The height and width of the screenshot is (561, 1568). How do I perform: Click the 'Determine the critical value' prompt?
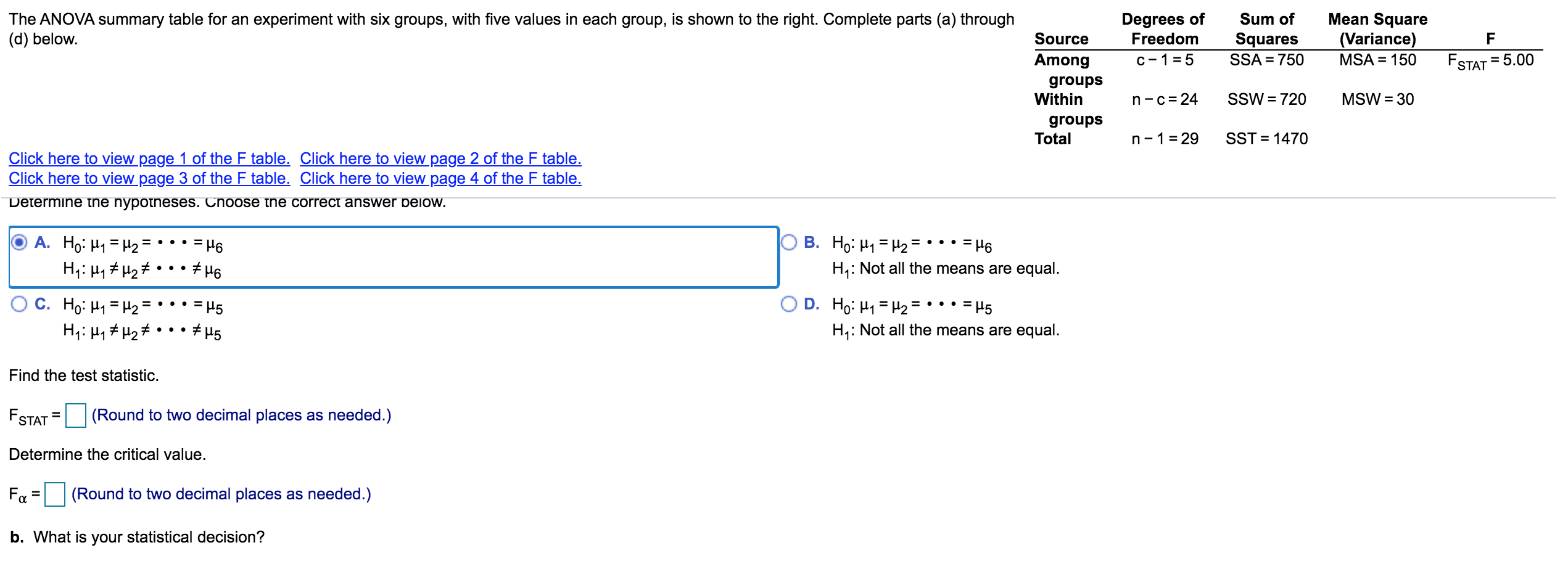(x=108, y=454)
